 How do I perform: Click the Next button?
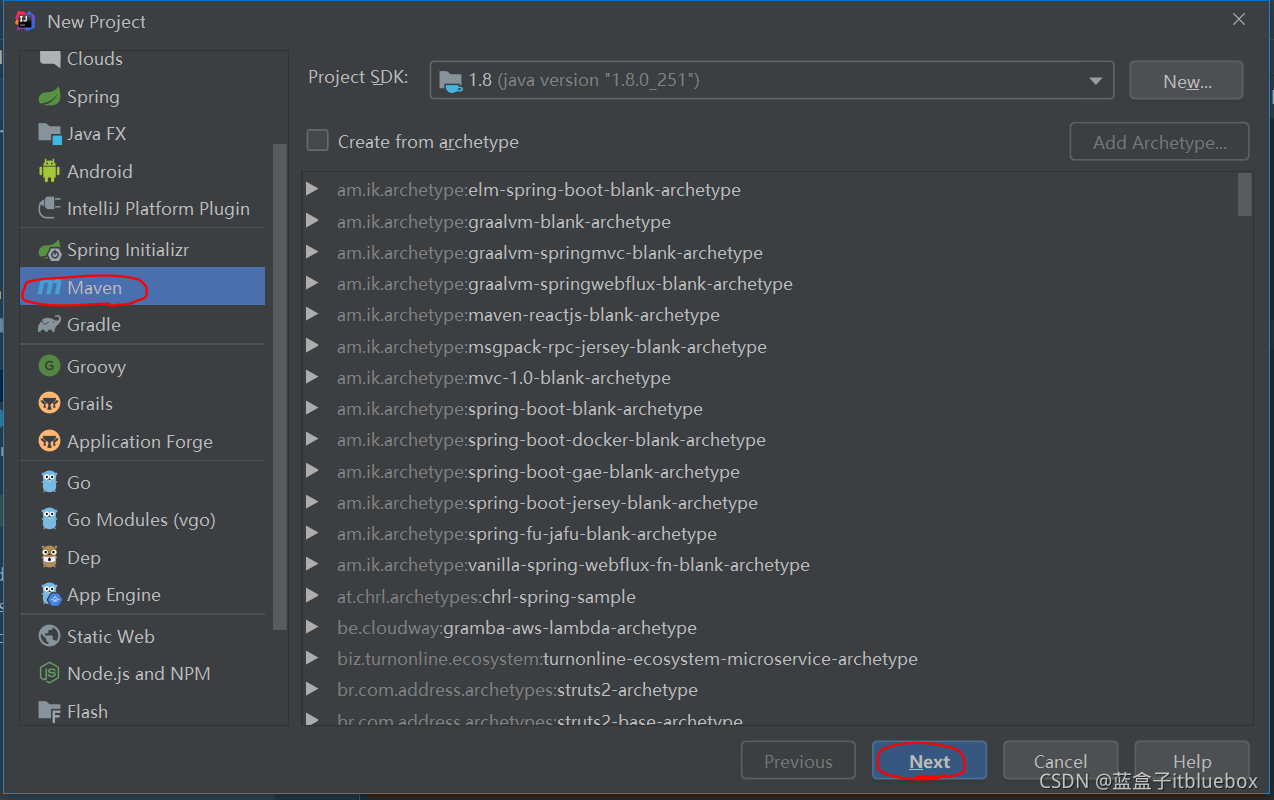pyautogui.click(x=929, y=761)
